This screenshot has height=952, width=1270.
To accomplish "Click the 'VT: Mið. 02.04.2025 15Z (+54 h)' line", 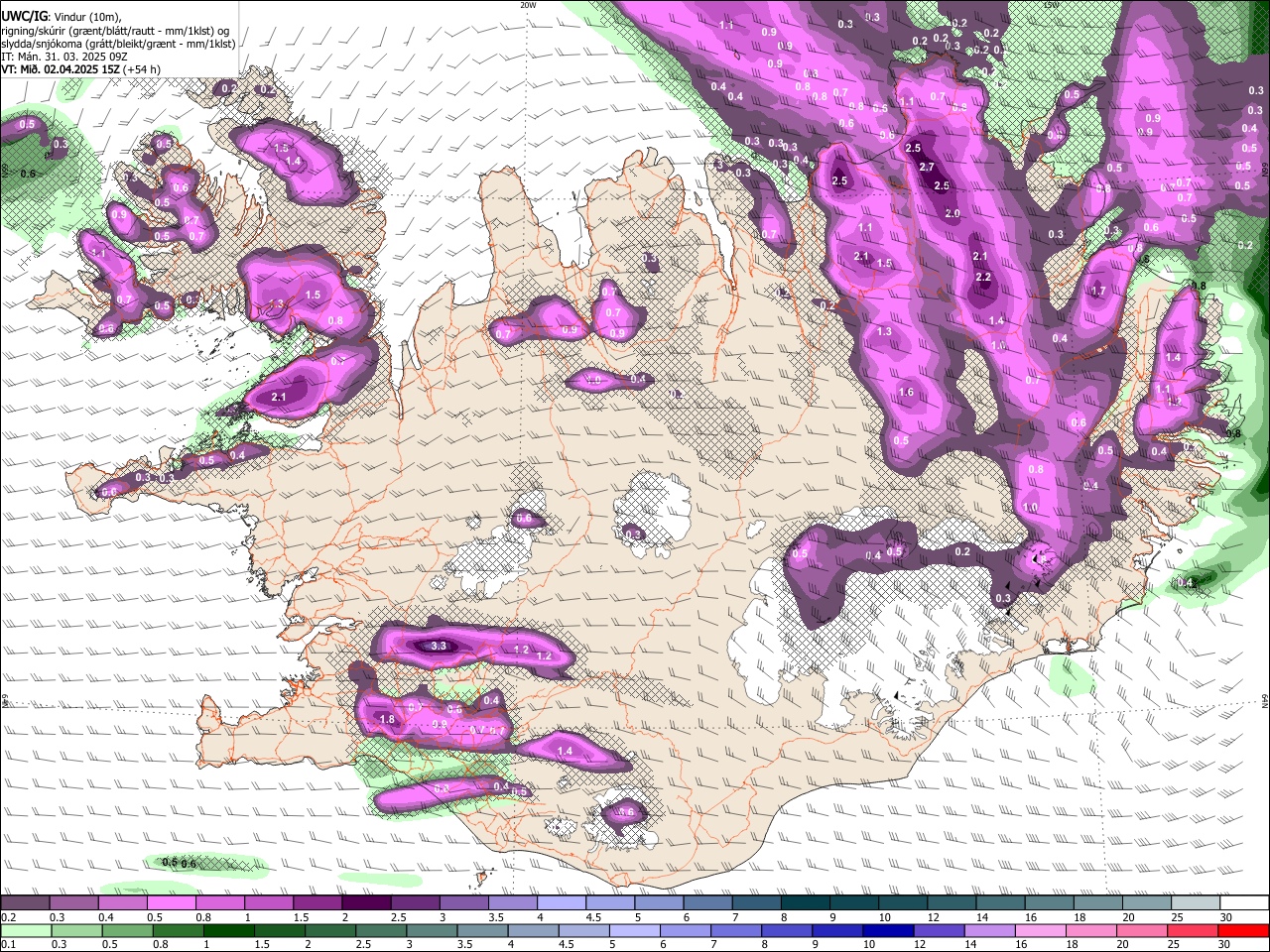I will coord(80,69).
